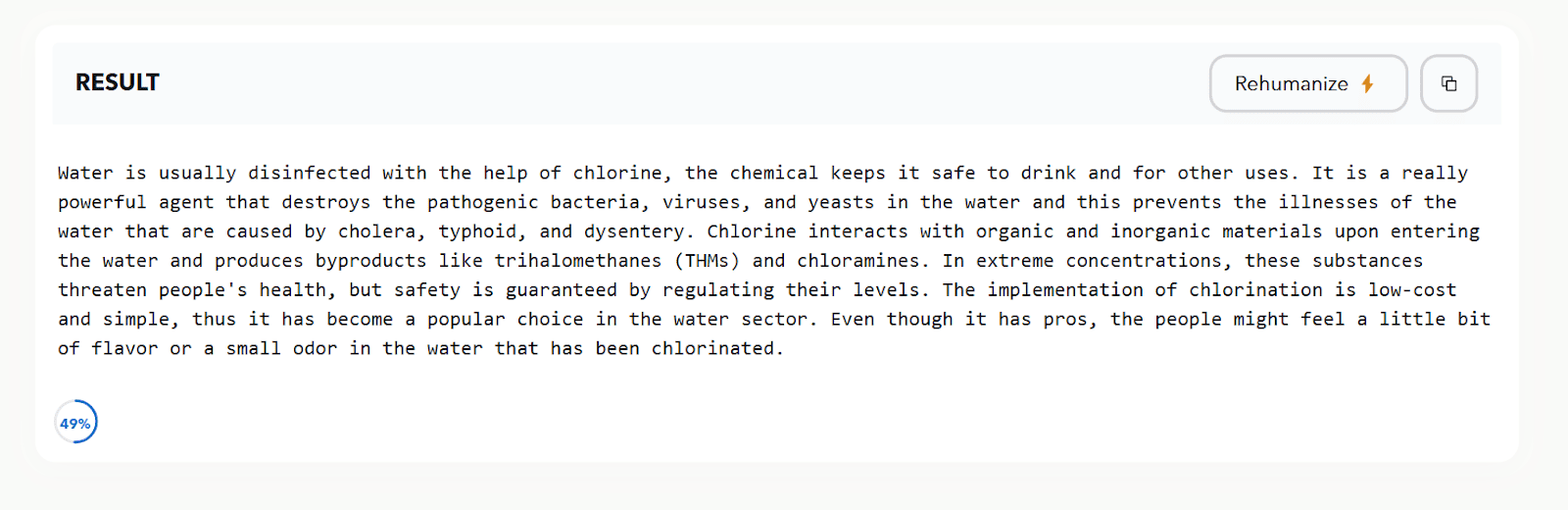Click the word "guaranteed" in the paragraph
This screenshot has height=510, width=1568.
(562, 290)
